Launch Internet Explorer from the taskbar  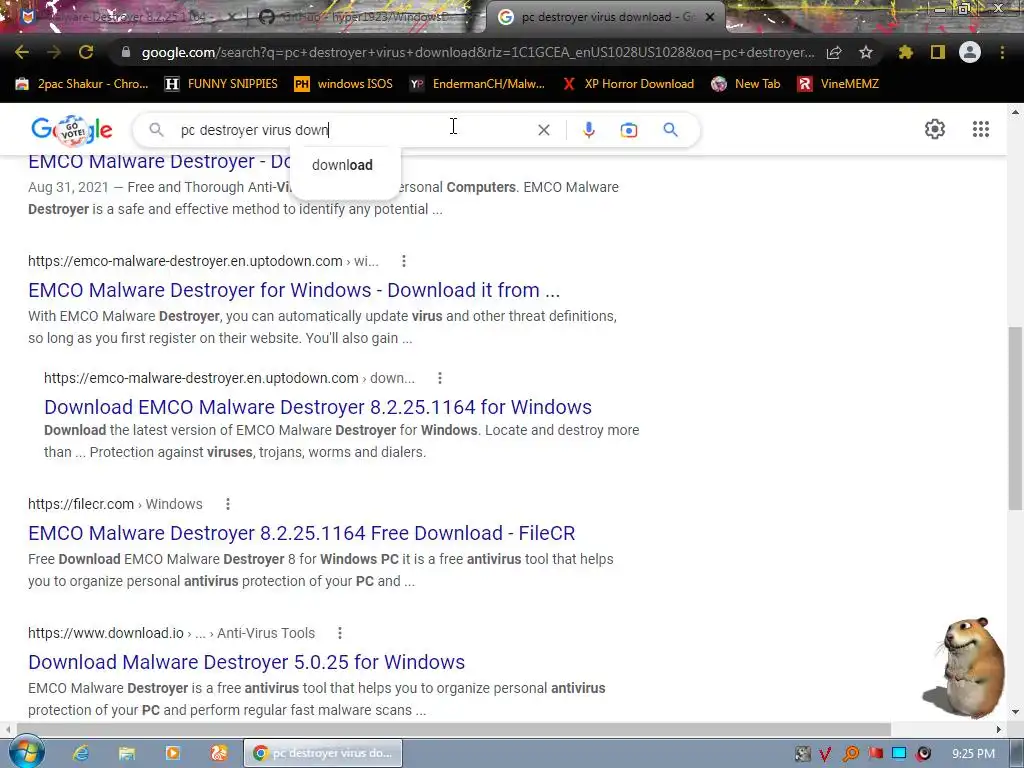coord(81,753)
